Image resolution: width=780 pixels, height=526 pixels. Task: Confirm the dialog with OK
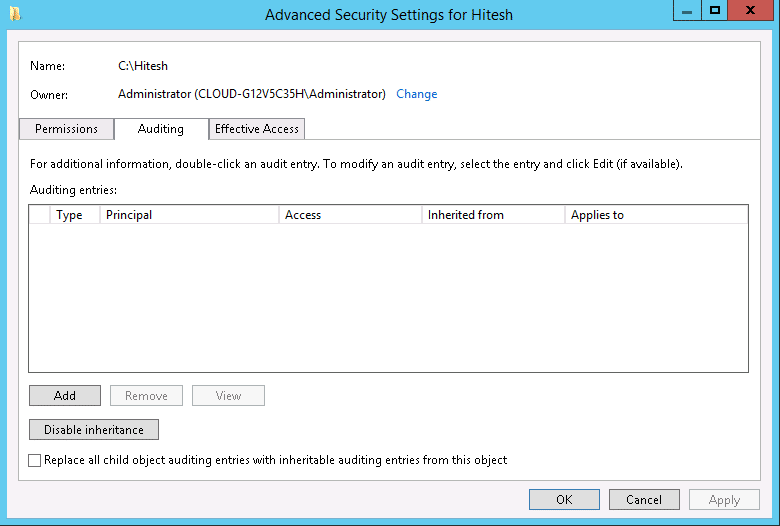(x=564, y=500)
